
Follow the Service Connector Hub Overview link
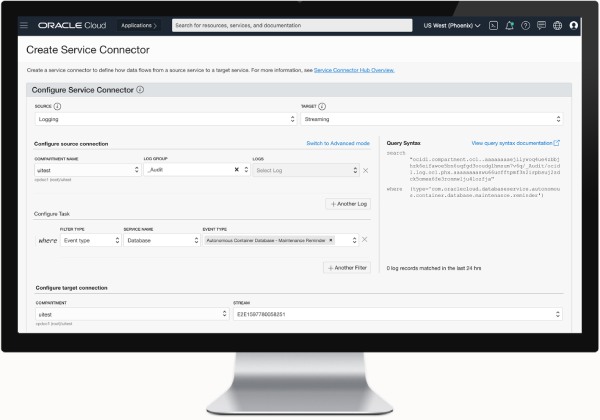coord(354,70)
